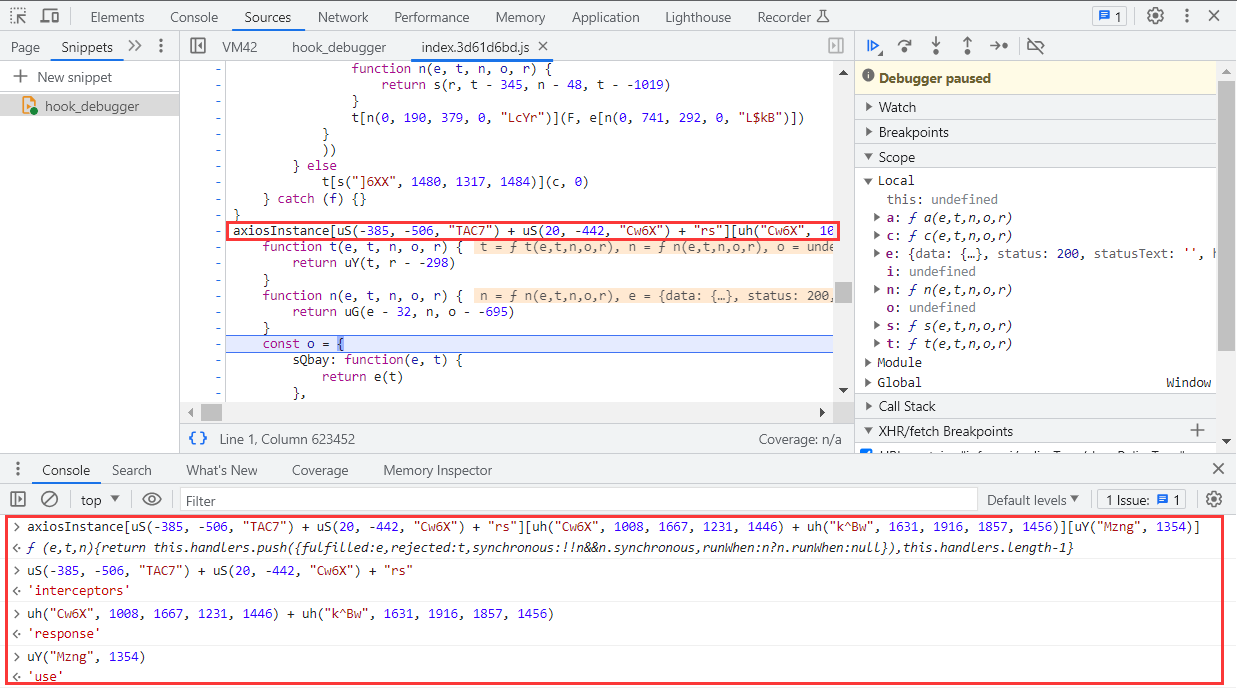Screen dimensions: 1237x688
Task: Deactivate all breakpoints
Action: click(x=1035, y=46)
